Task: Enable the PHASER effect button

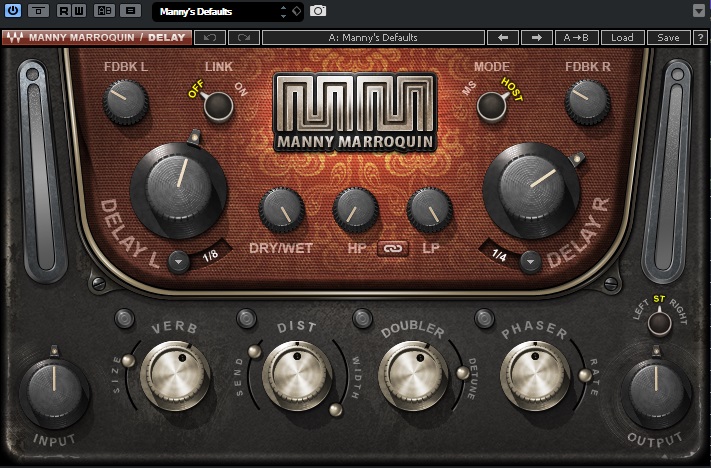Action: [484, 318]
